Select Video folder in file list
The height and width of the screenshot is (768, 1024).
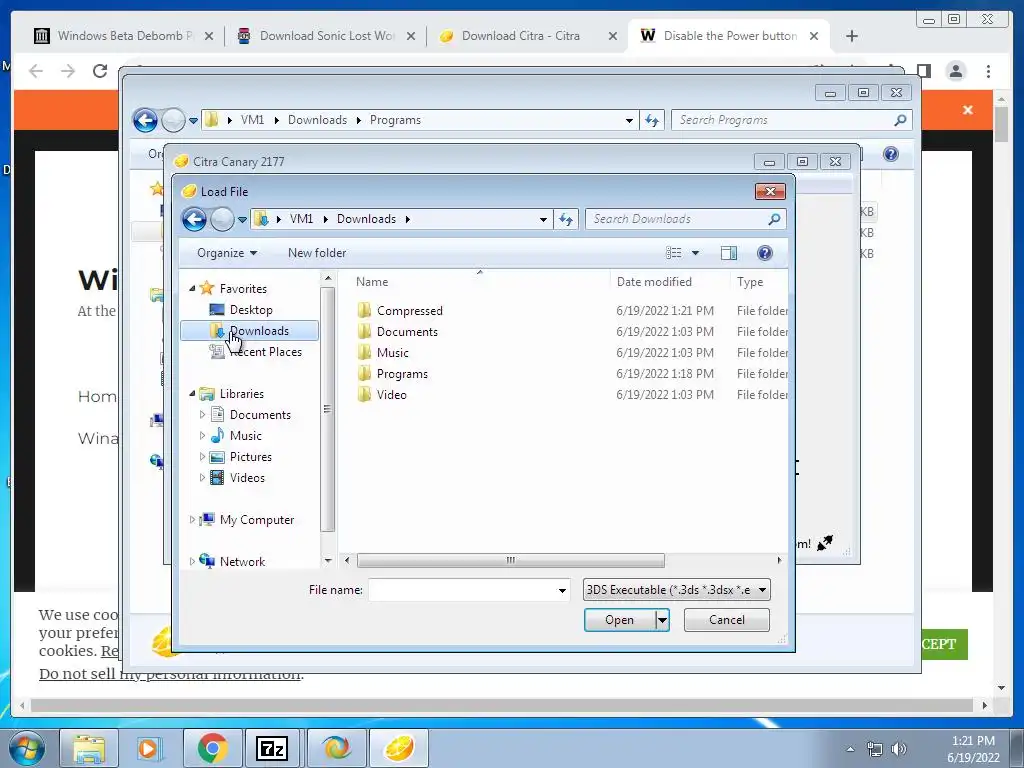[391, 394]
